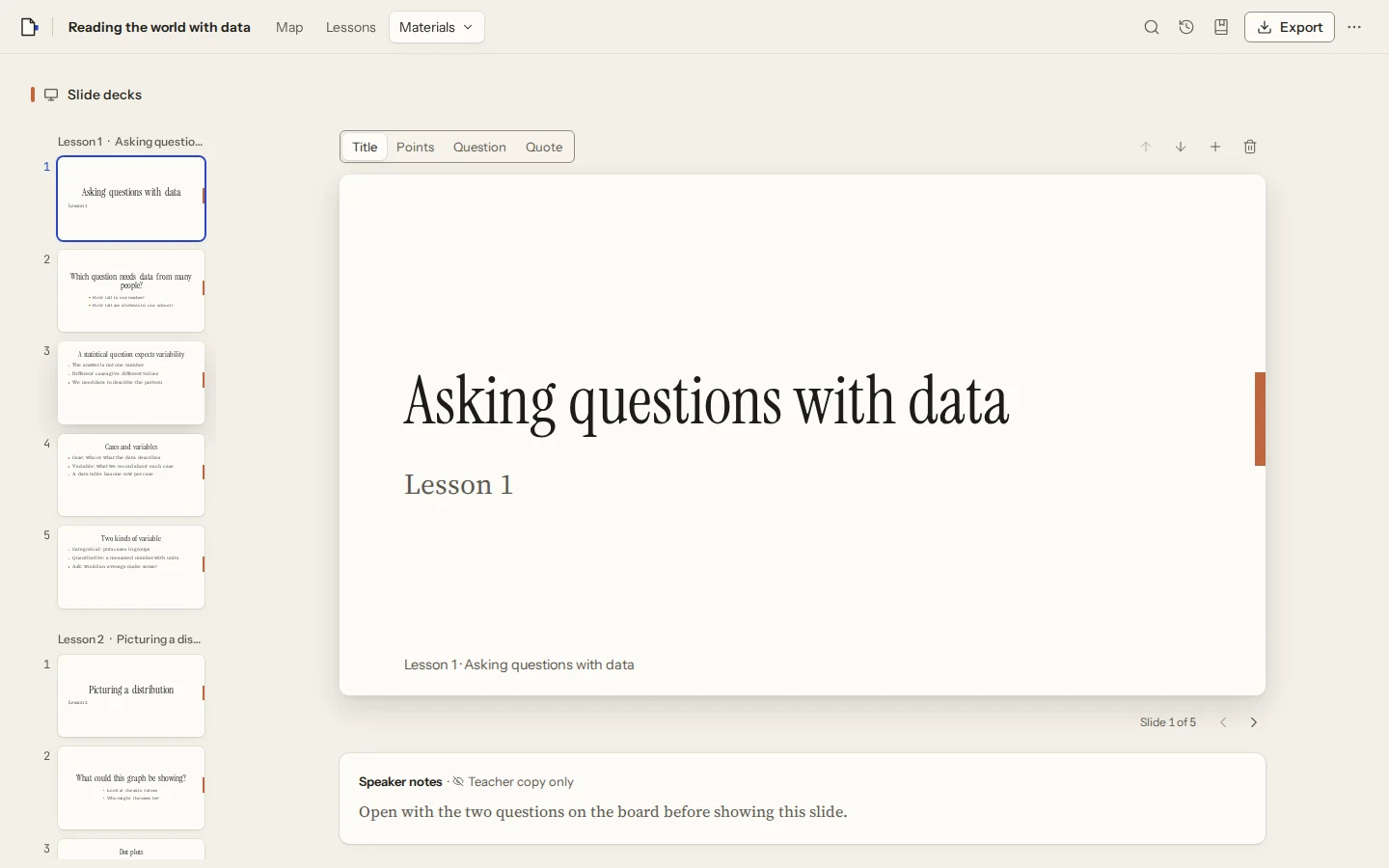The width and height of the screenshot is (1389, 868).
Task: Switch to the Map view
Action: pos(289,27)
